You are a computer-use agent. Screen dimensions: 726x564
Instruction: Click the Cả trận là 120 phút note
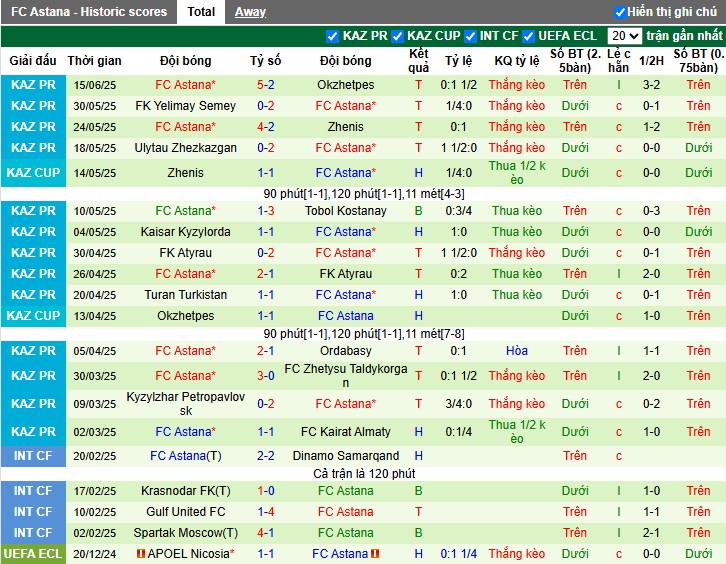pyautogui.click(x=364, y=474)
